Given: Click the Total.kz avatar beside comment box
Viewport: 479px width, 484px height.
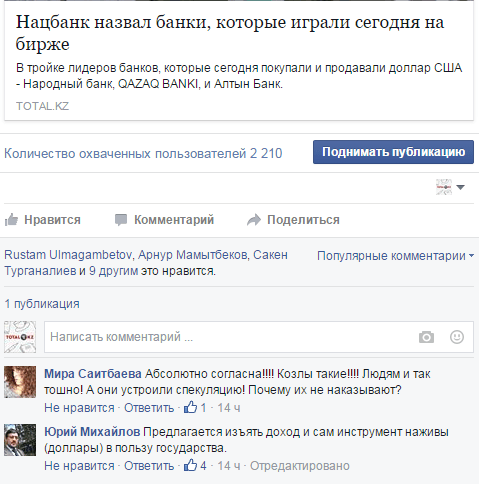Looking at the screenshot, I should click(x=20, y=337).
